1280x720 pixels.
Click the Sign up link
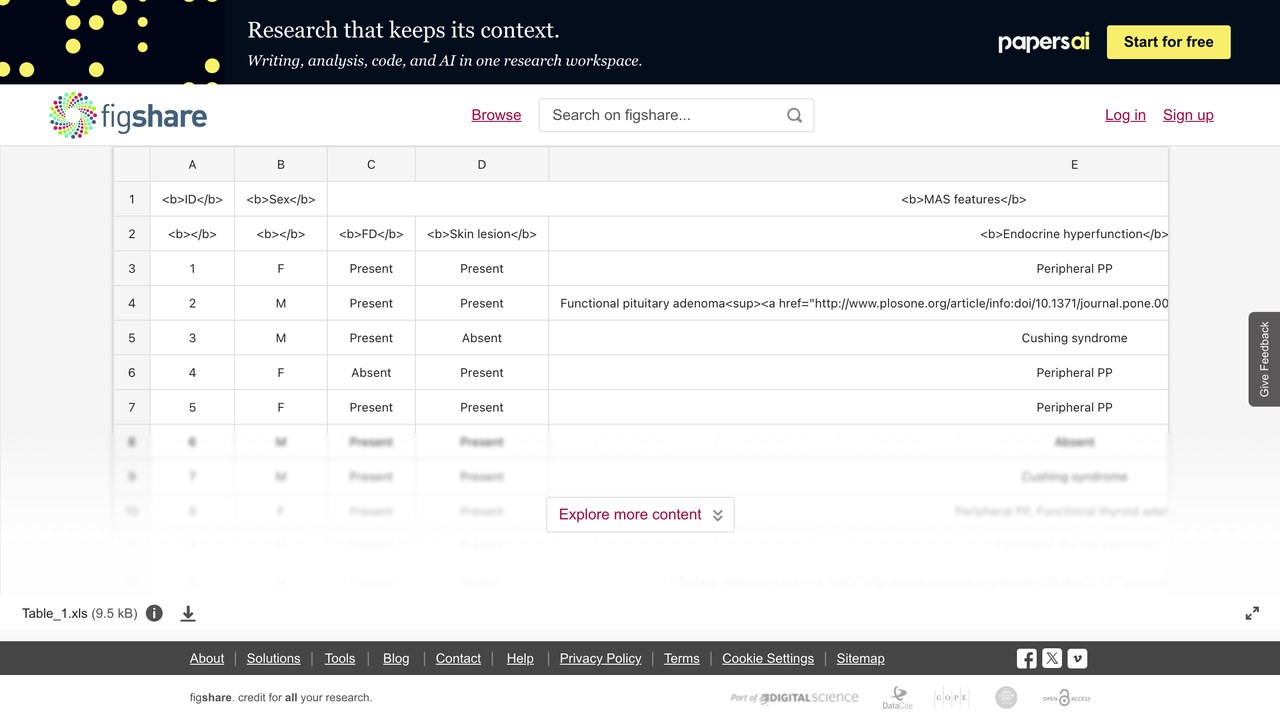(1188, 115)
